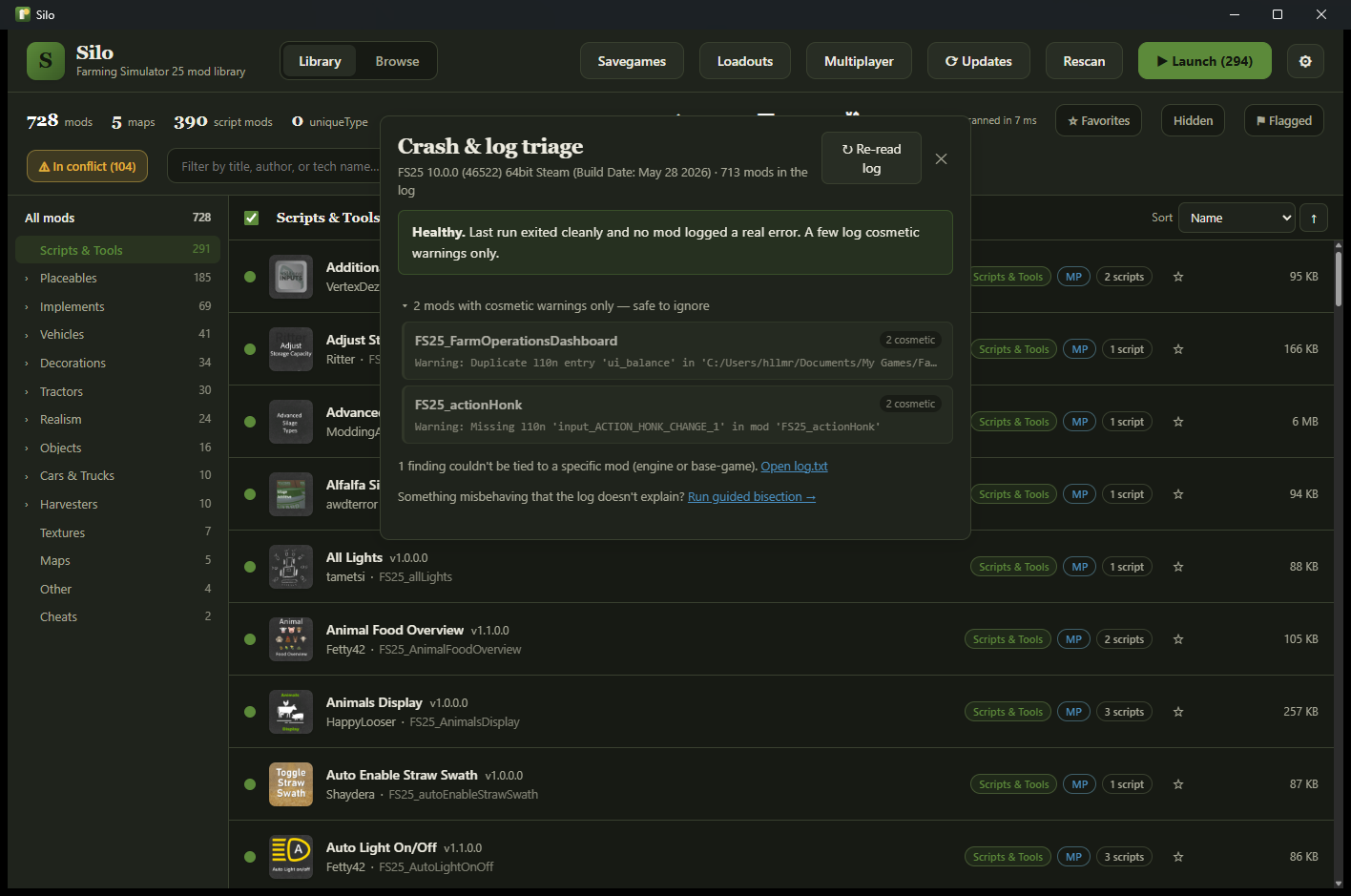The height and width of the screenshot is (896, 1351).
Task: Star the Animal Food Overview mod
Action: click(1178, 639)
